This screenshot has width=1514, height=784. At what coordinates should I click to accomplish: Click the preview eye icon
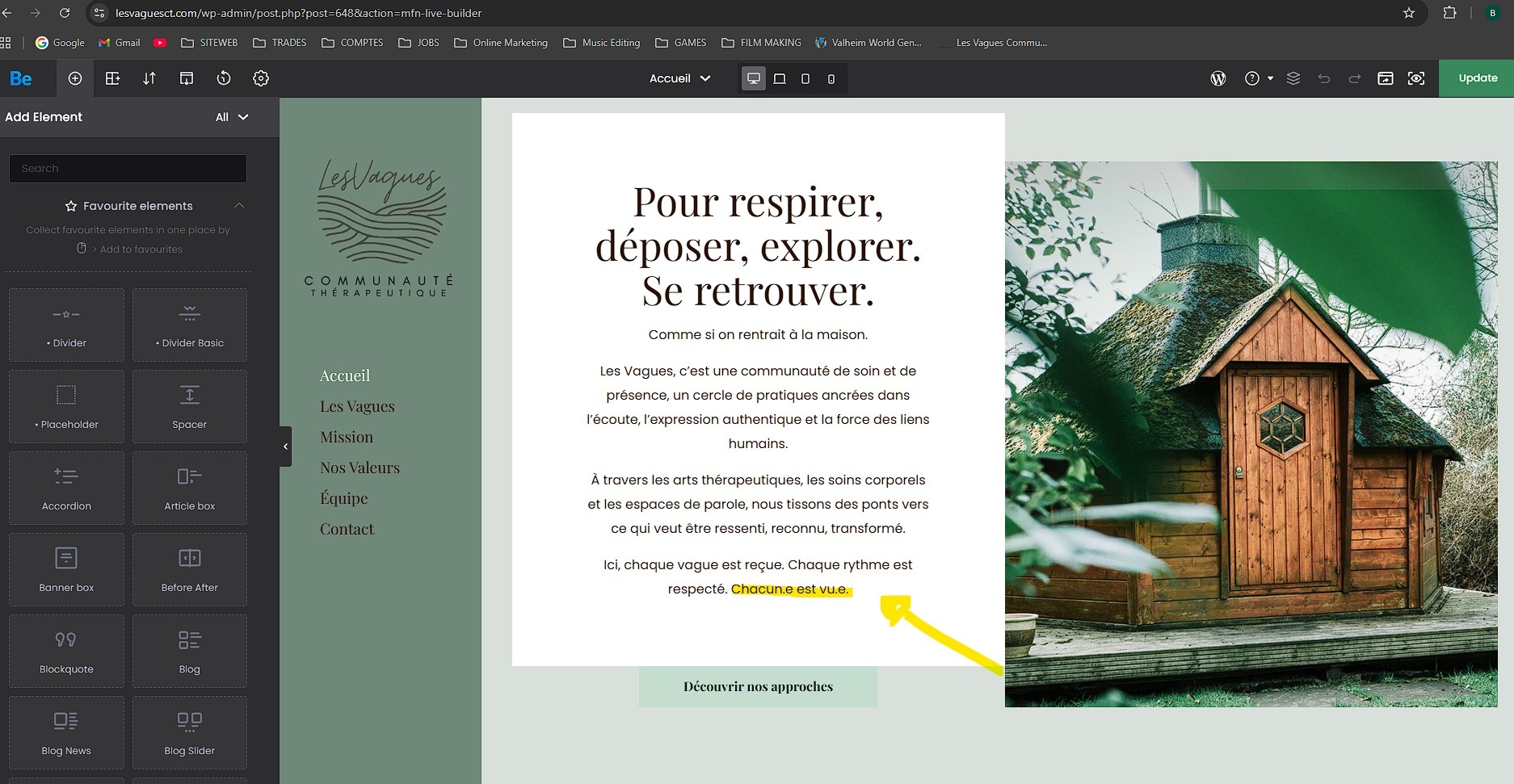tap(1416, 78)
